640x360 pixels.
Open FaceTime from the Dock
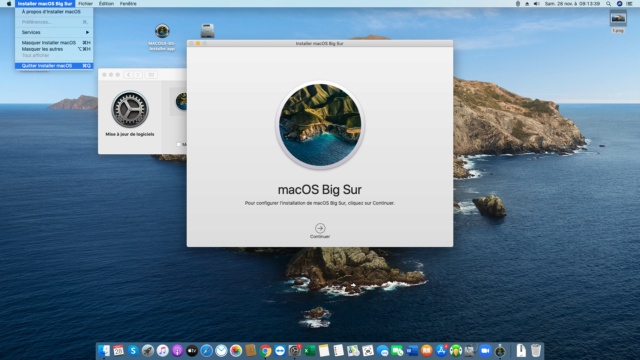[x=397, y=351]
